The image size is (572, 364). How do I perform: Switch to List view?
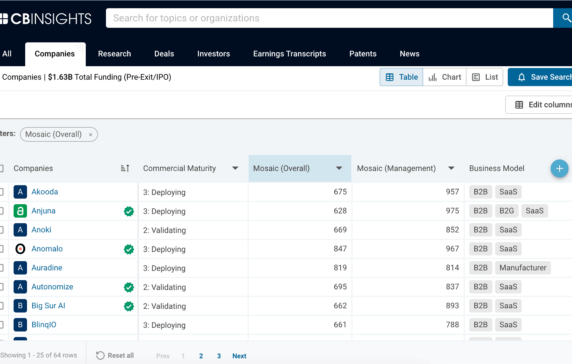[x=485, y=77]
